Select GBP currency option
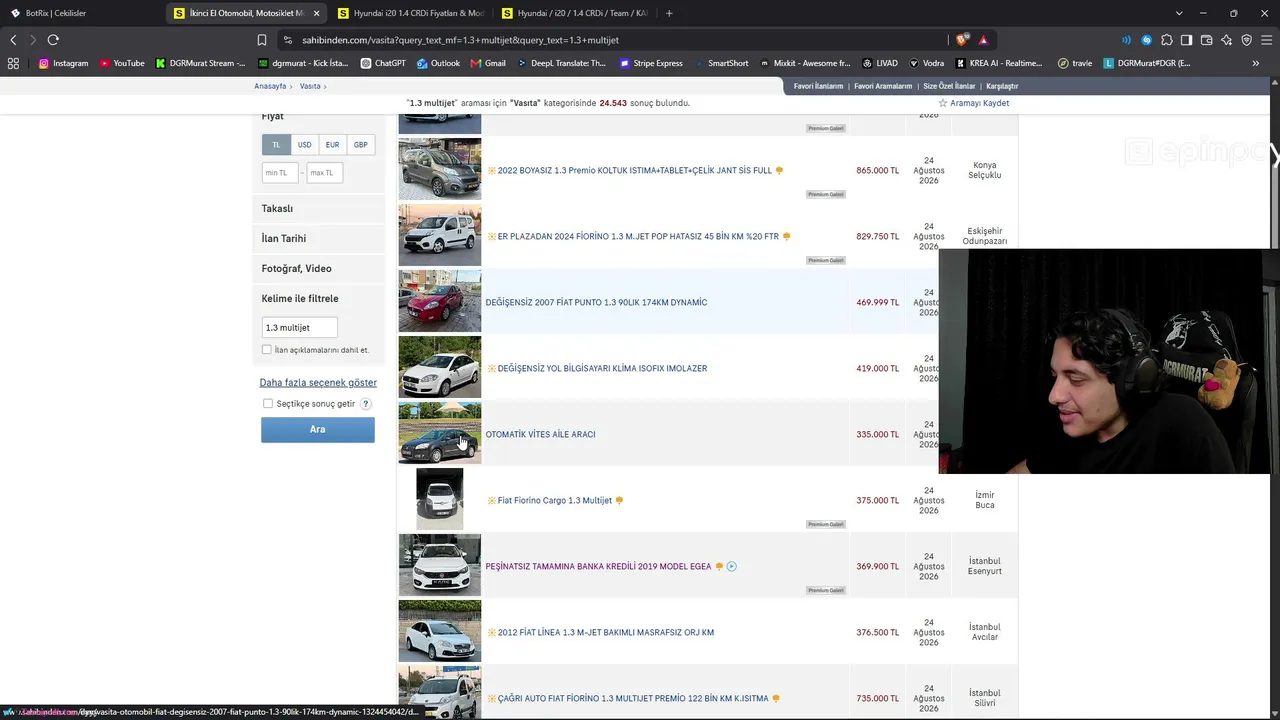The width and height of the screenshot is (1280, 720). [360, 145]
